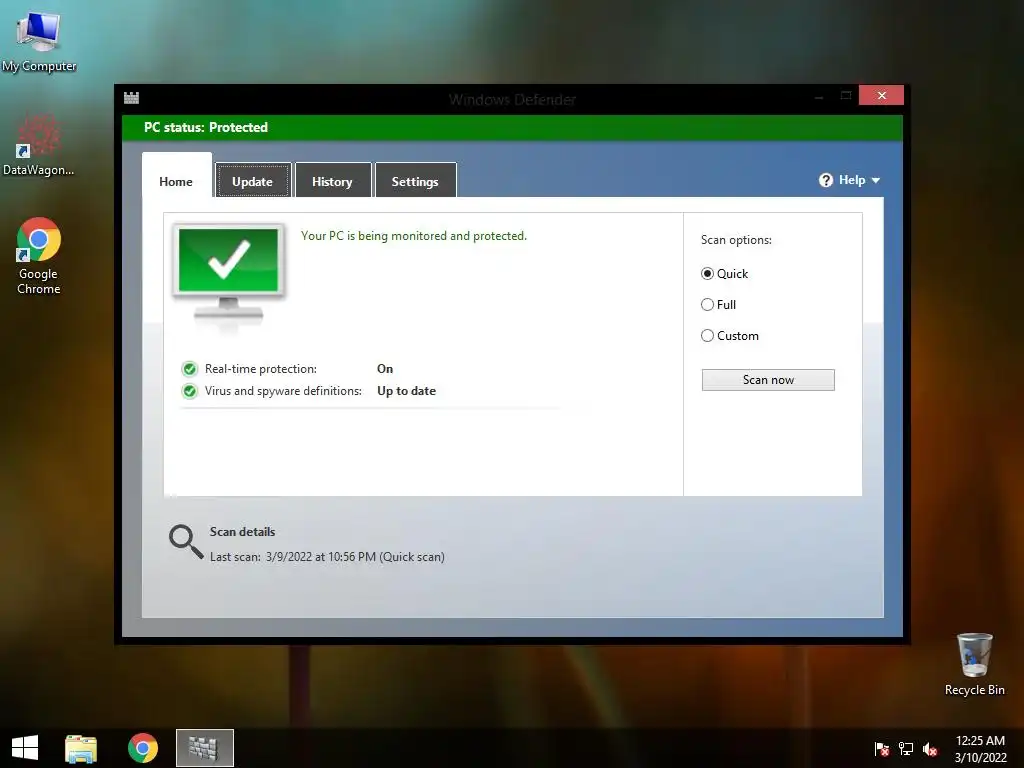Click the Windows Defender title bar text
Viewport: 1024px width, 768px height.
coord(512,99)
